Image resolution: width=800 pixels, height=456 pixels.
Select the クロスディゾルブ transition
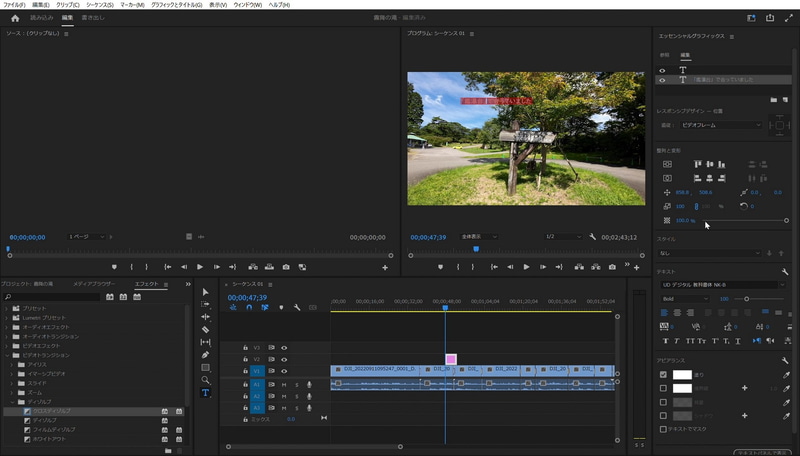[x=54, y=411]
